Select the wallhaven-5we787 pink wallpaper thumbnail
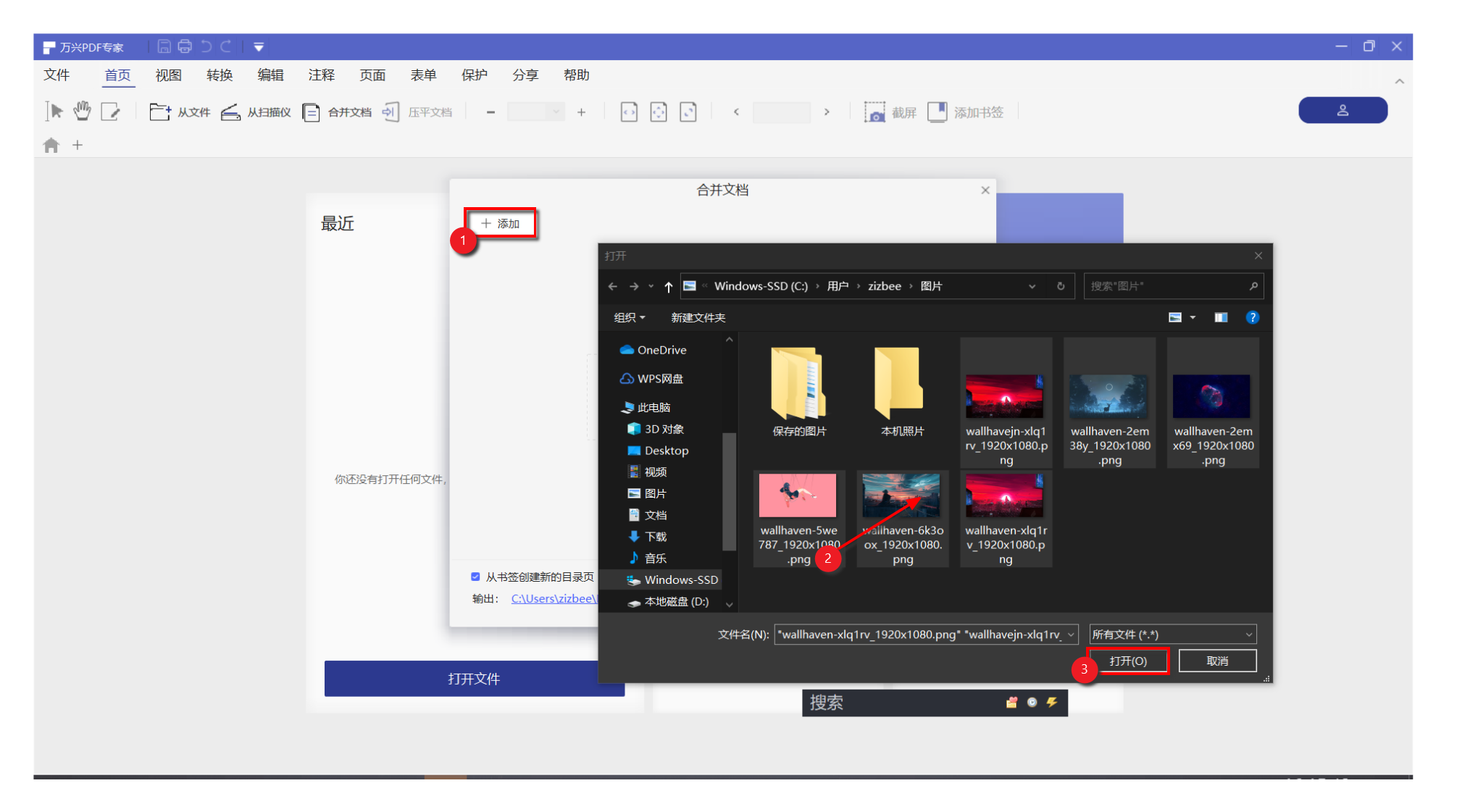 (798, 495)
